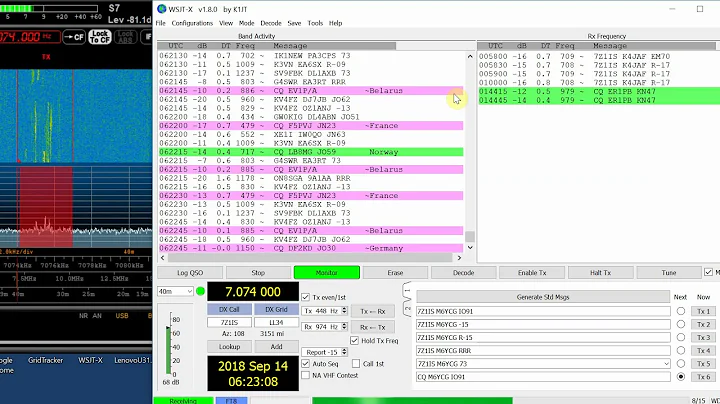Screen dimensions: 720x404
Task: Toggle NA VHF Contest checkbox
Action: (x=305, y=375)
